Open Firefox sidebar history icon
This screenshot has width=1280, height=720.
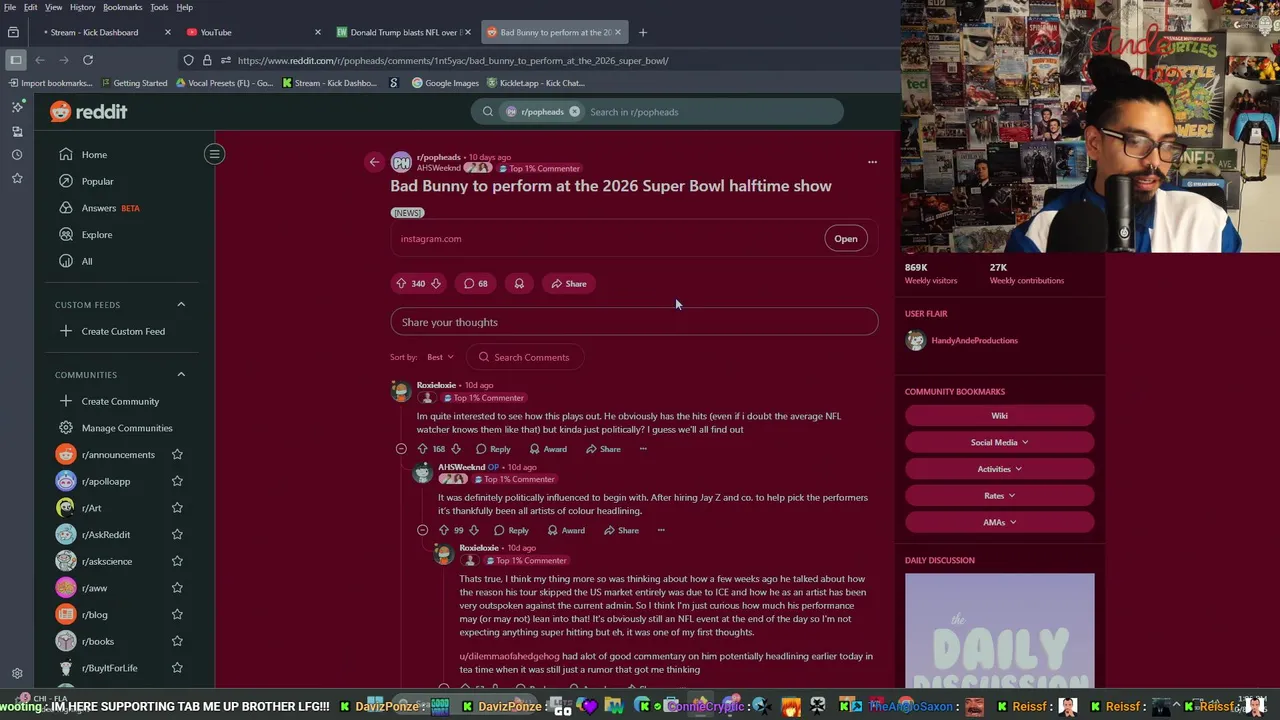point(17,155)
